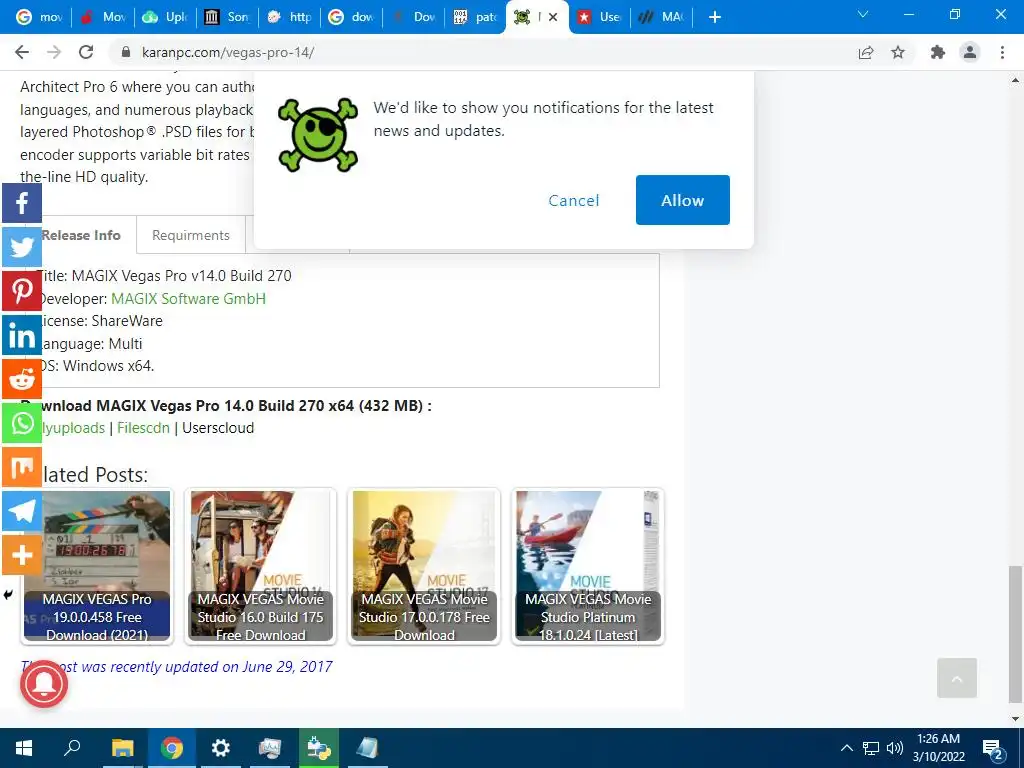Open volume control in system tray

pyautogui.click(x=895, y=748)
